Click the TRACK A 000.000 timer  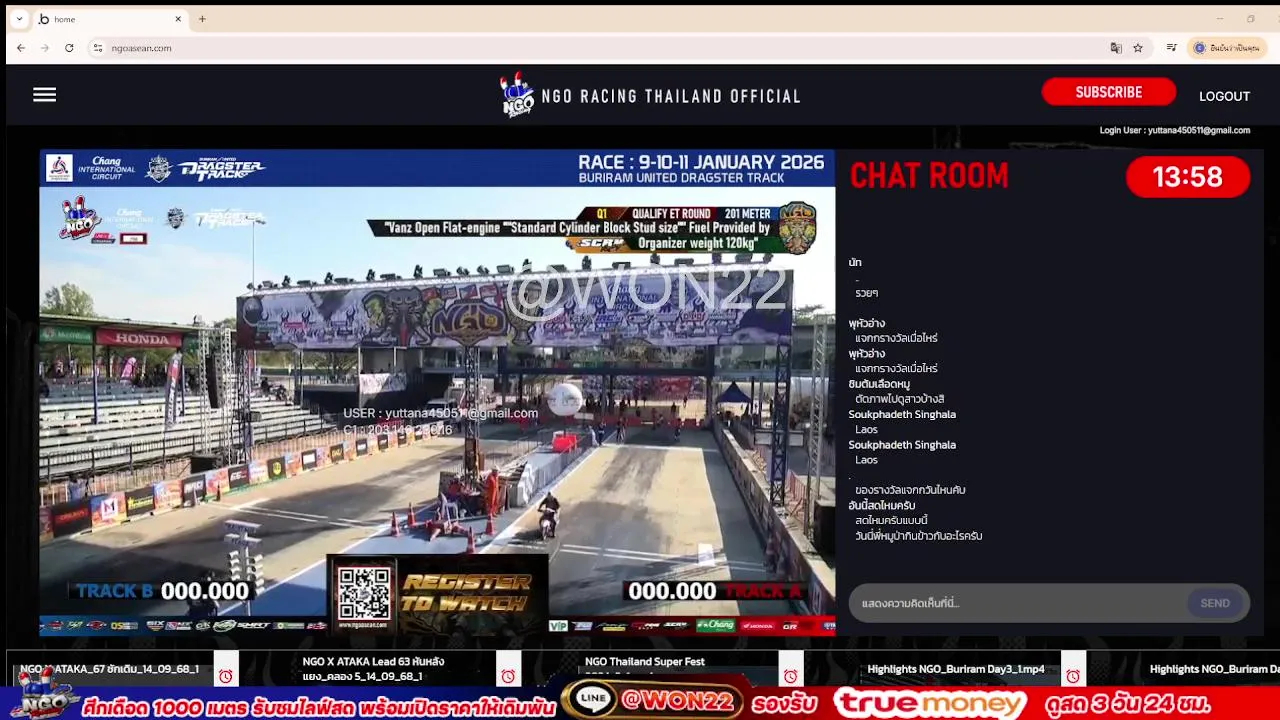point(715,591)
